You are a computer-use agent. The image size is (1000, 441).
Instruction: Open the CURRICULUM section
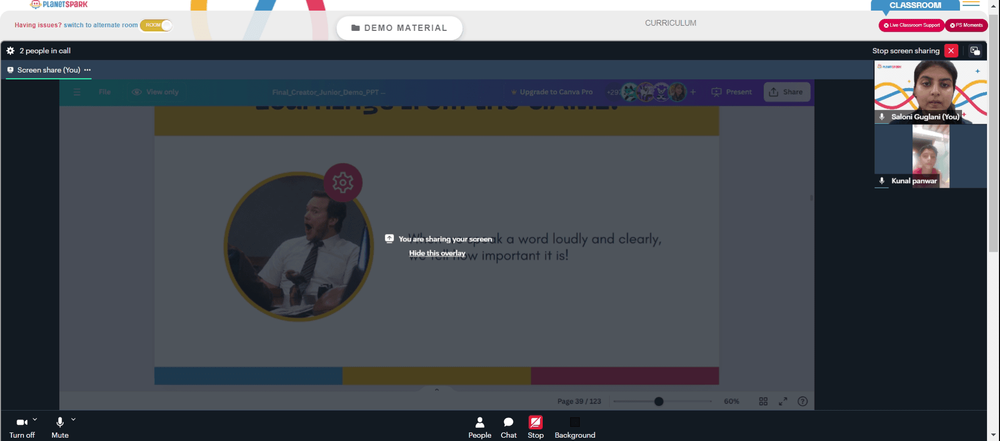pos(670,23)
